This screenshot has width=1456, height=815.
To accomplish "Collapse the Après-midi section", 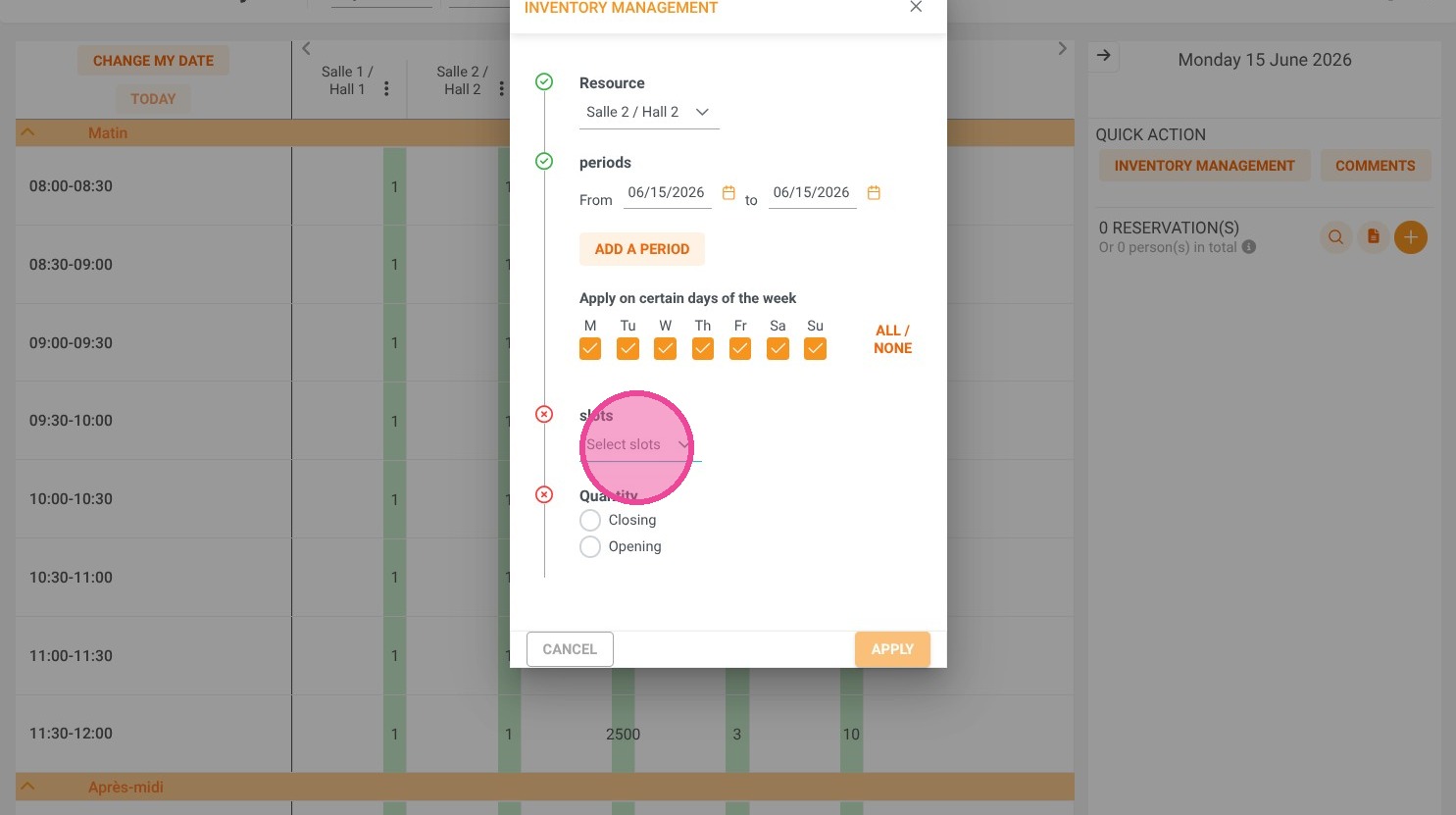I will (x=28, y=787).
